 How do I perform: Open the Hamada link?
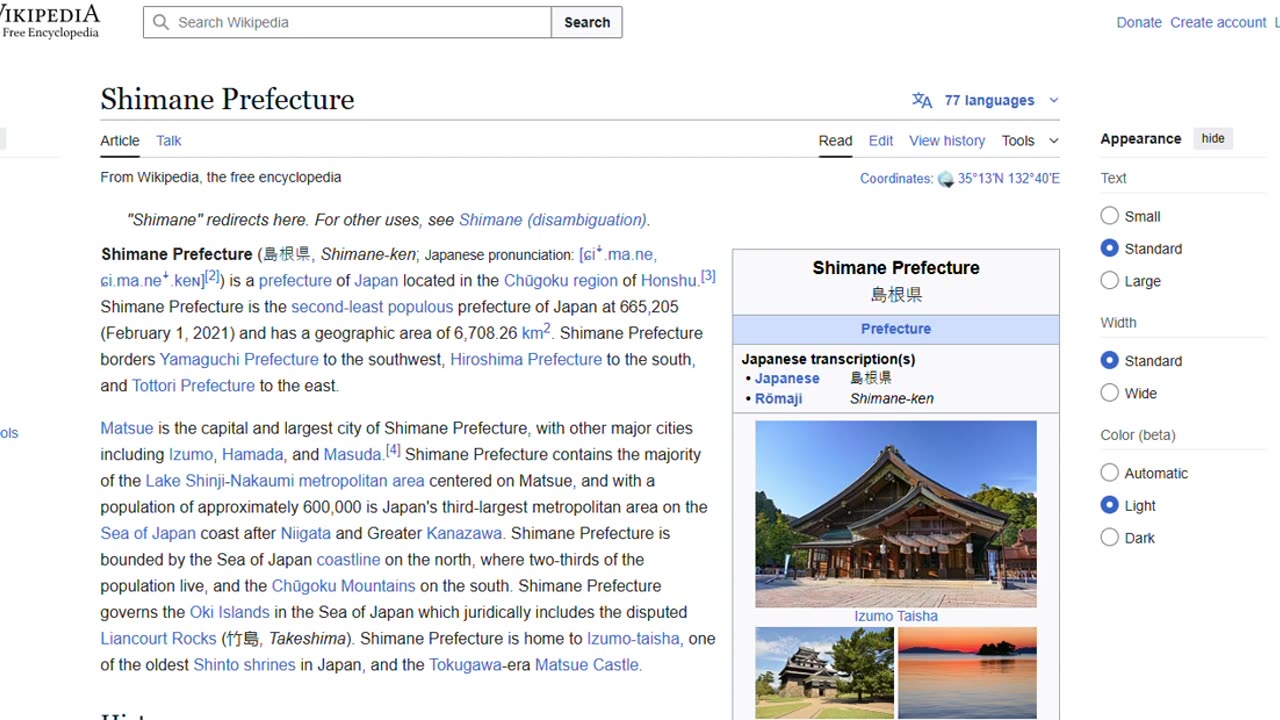[252, 454]
